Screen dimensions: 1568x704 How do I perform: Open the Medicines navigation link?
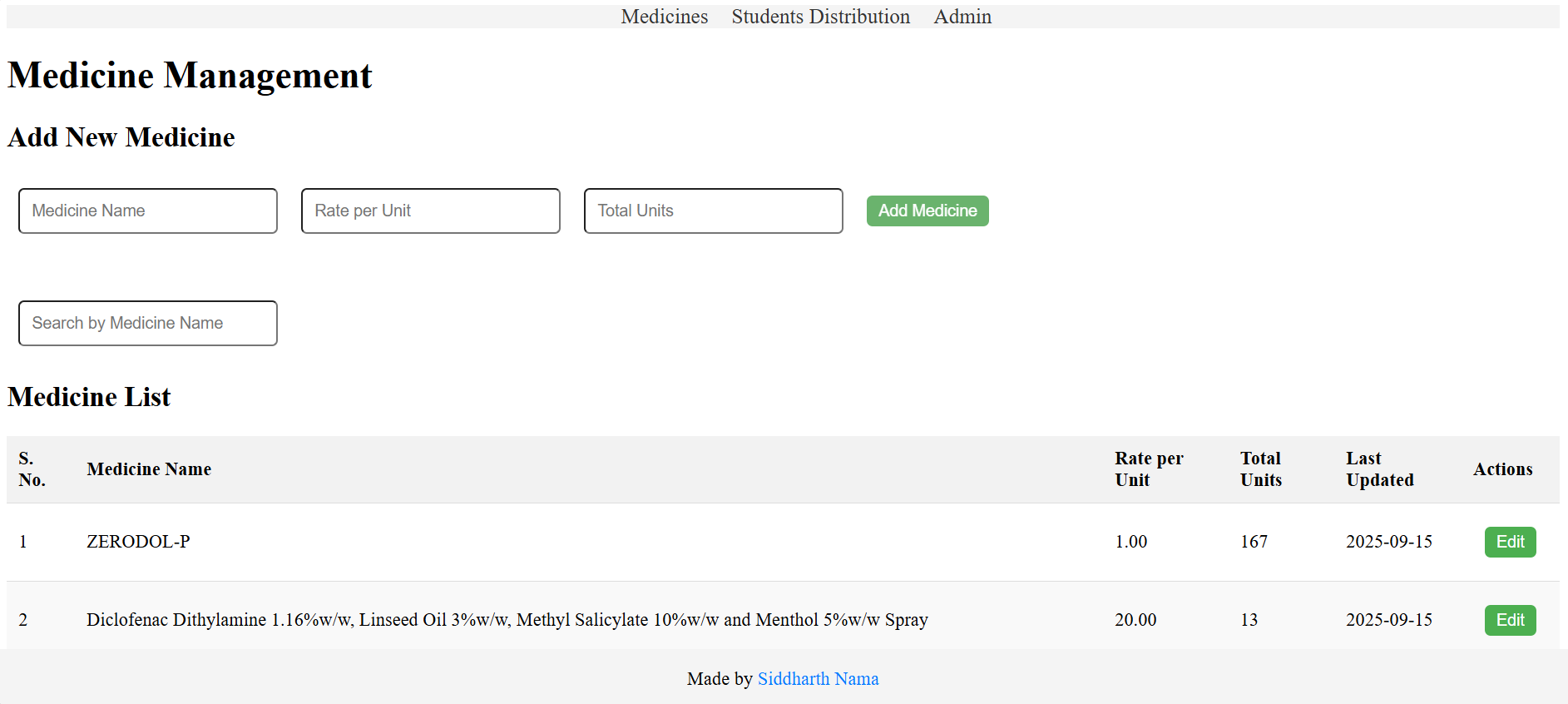click(664, 17)
